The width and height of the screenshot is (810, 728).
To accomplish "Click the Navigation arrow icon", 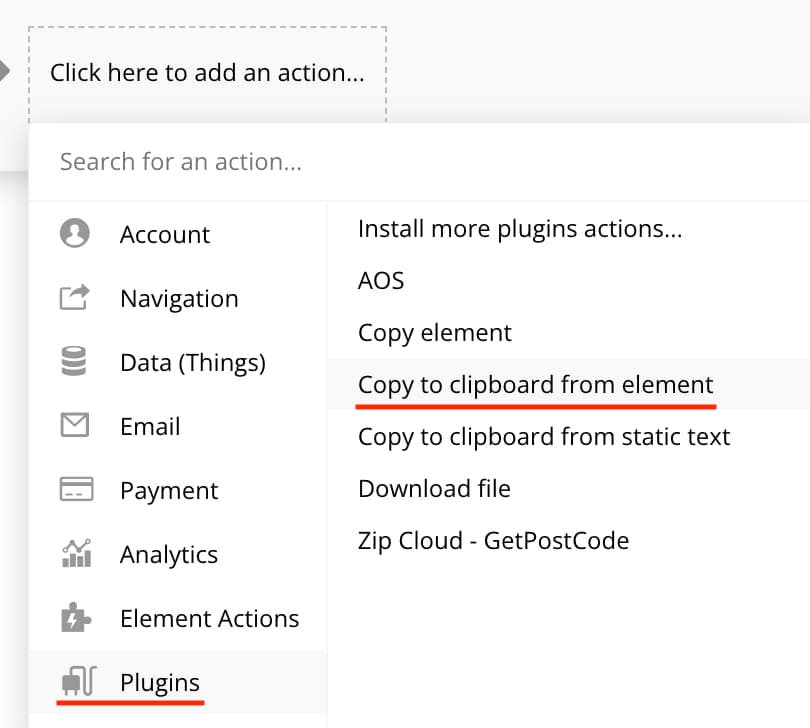I will (x=74, y=297).
